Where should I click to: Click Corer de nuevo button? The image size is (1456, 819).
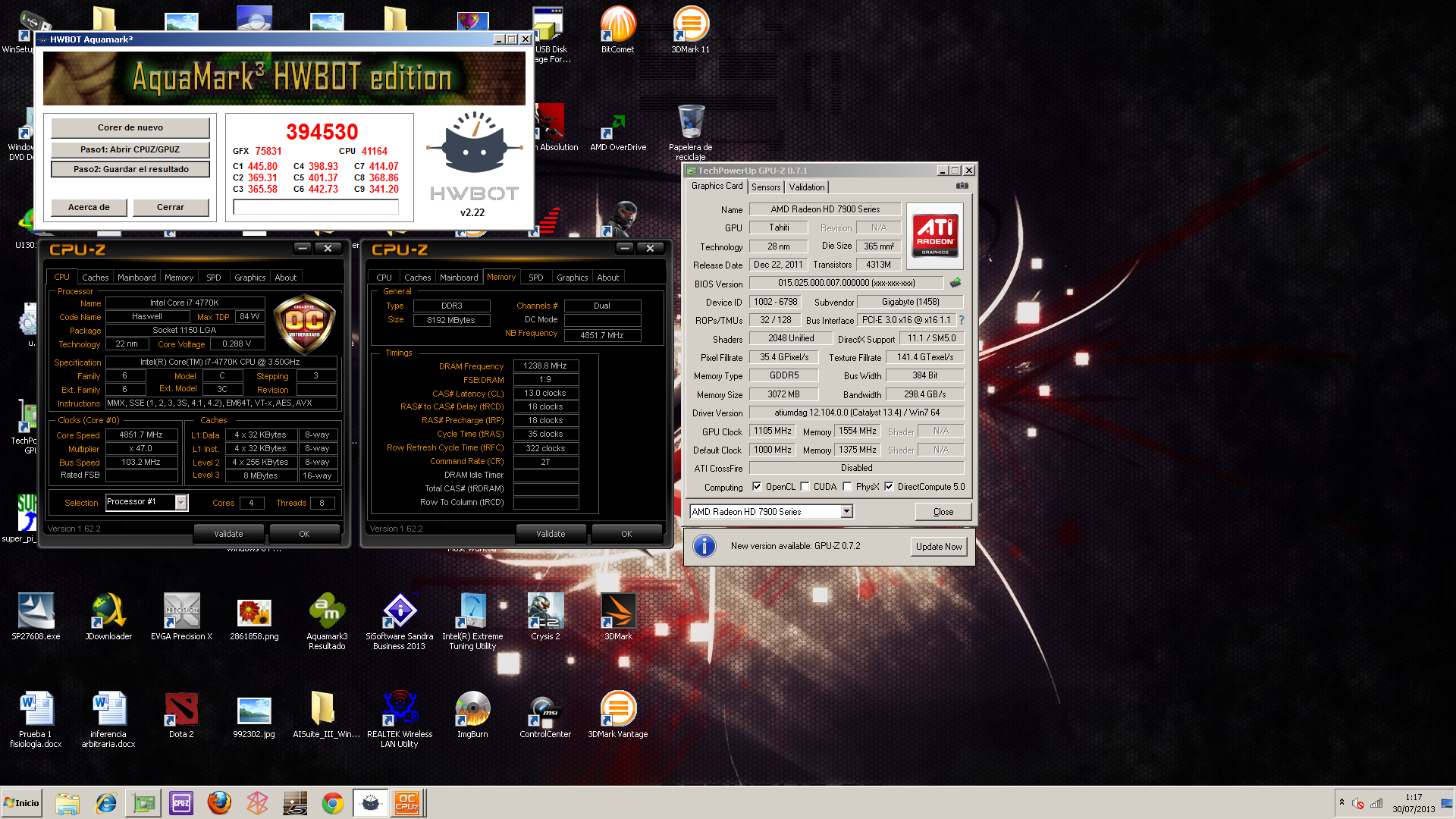pyautogui.click(x=130, y=127)
